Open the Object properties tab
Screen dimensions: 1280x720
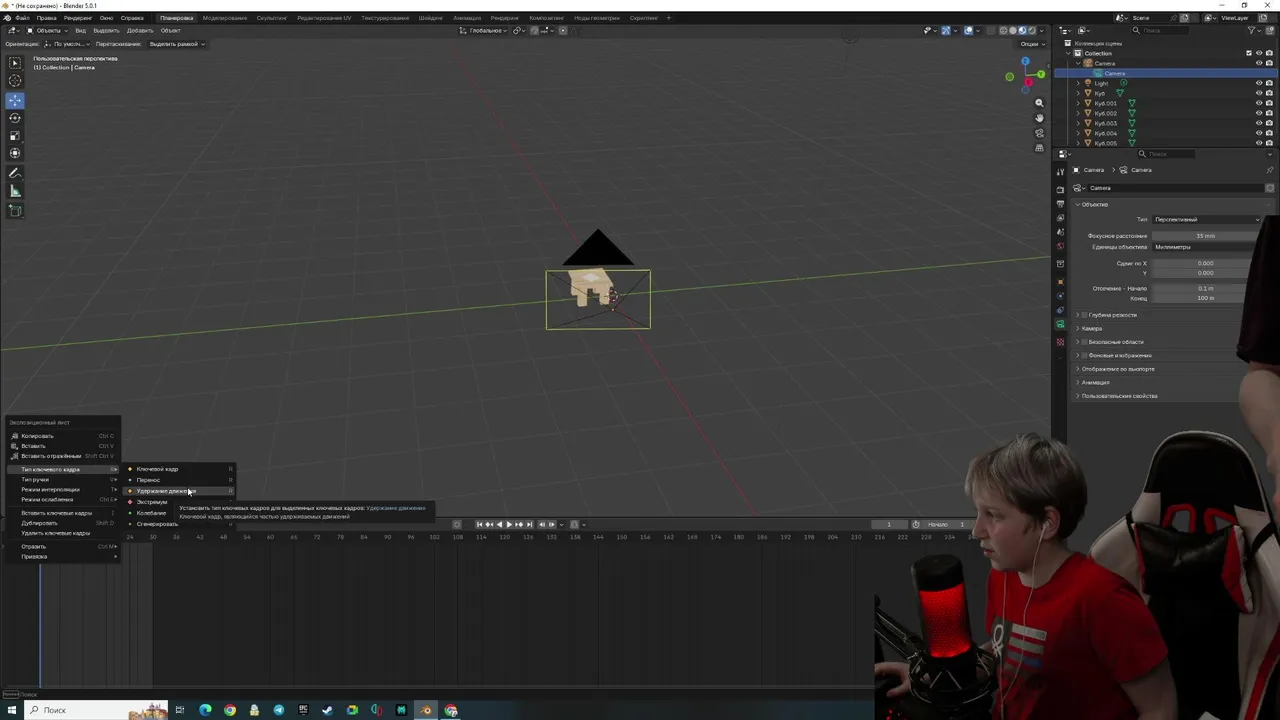click(x=1061, y=282)
